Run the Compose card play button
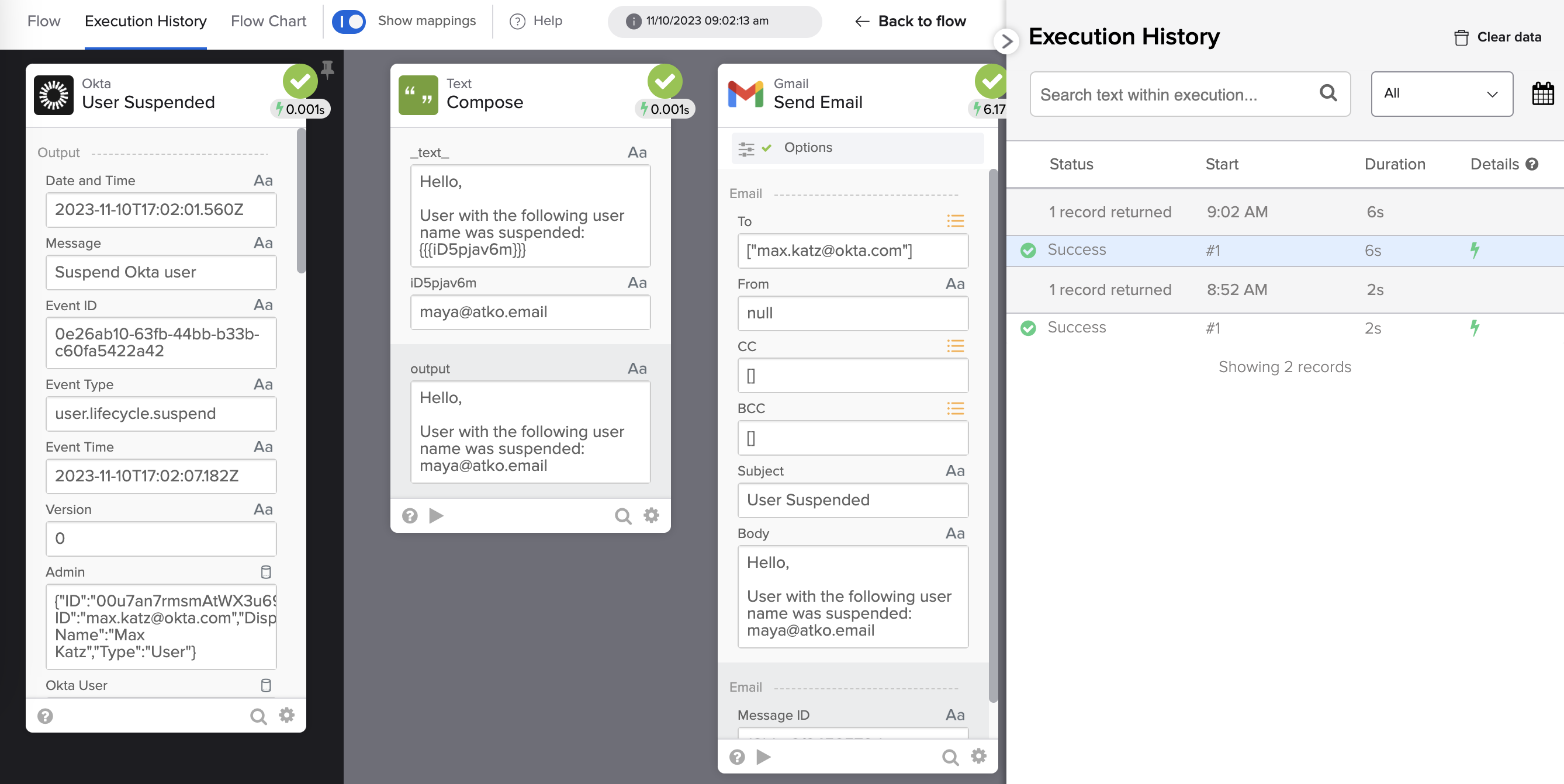Image resolution: width=1564 pixels, height=784 pixels. click(x=436, y=516)
